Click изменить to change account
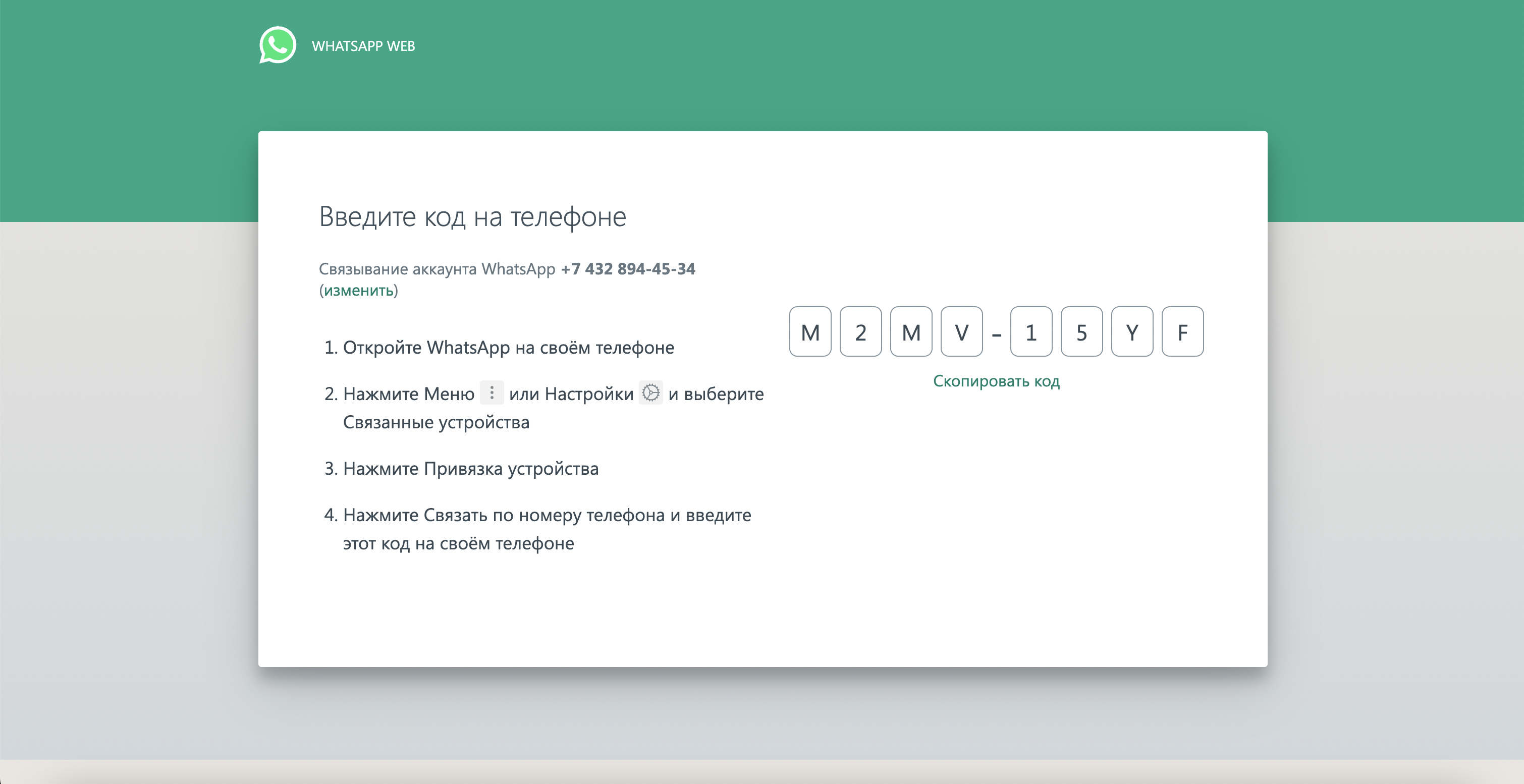The width and height of the screenshot is (1524, 784). pos(357,290)
